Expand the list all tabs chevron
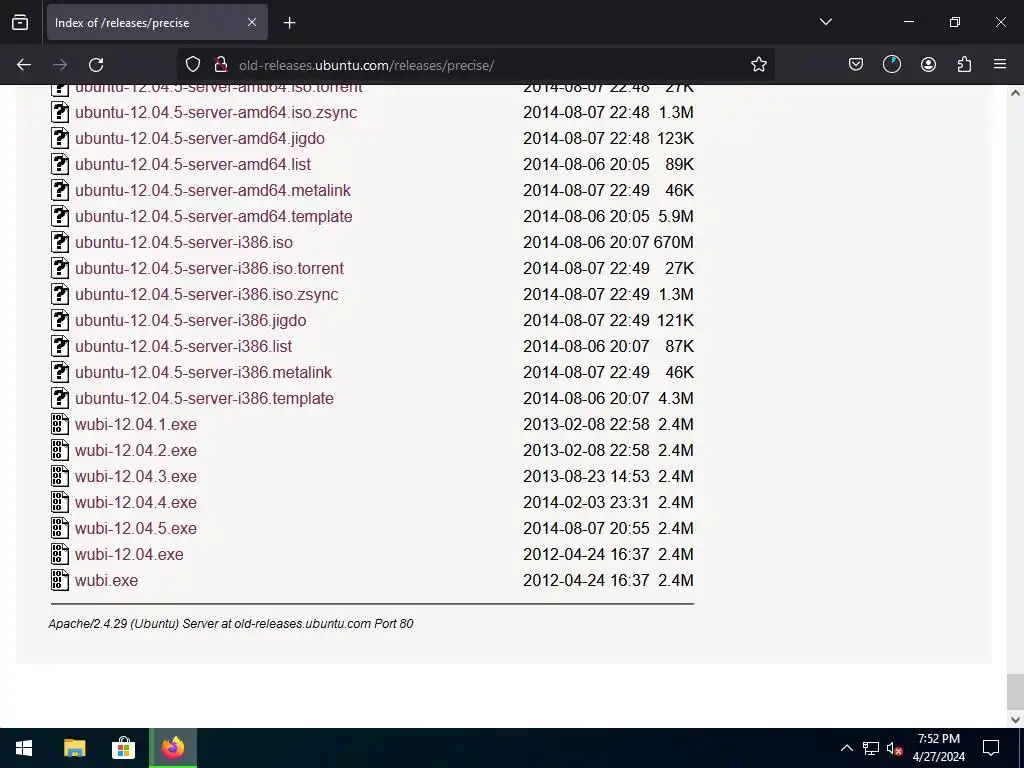 (825, 22)
